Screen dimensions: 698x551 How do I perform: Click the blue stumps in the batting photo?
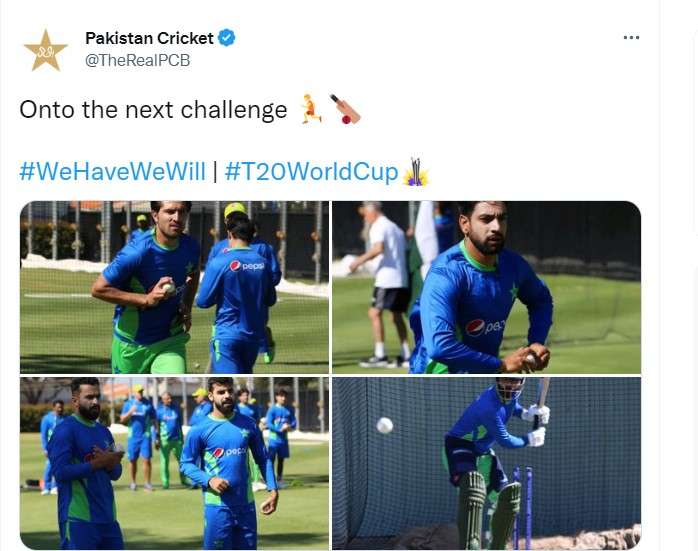(522, 507)
